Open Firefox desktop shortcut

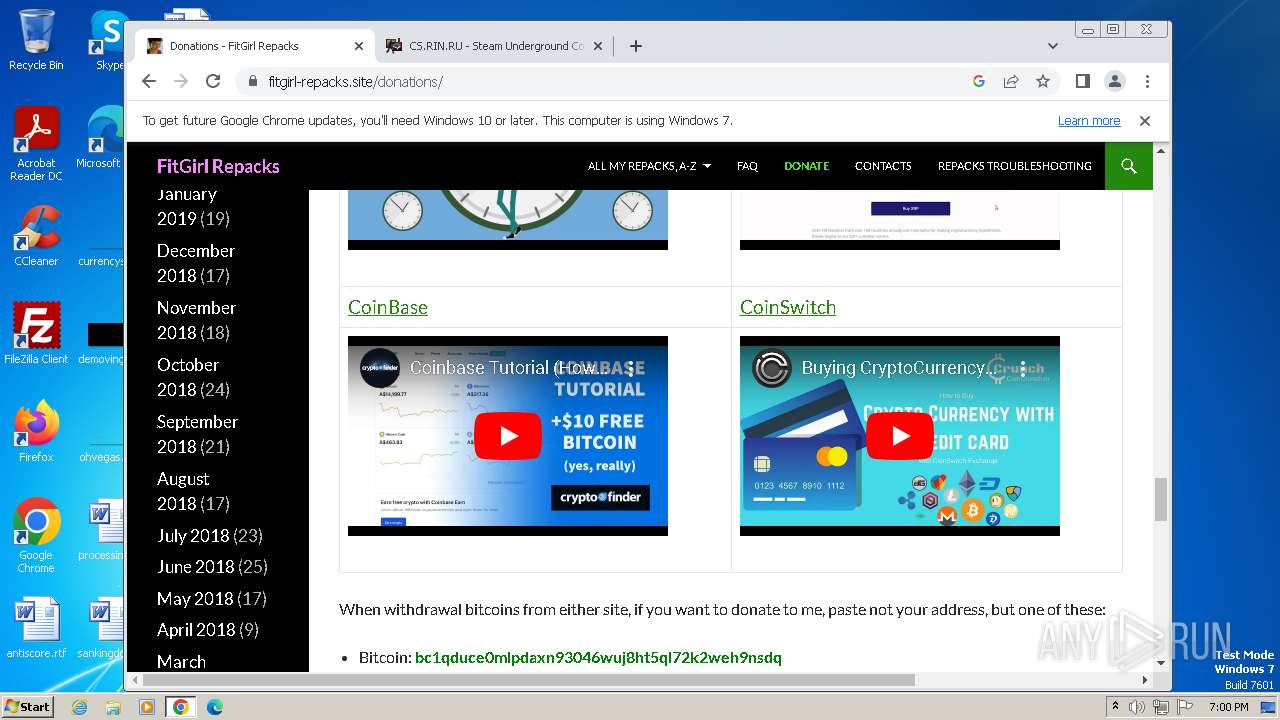click(x=36, y=431)
